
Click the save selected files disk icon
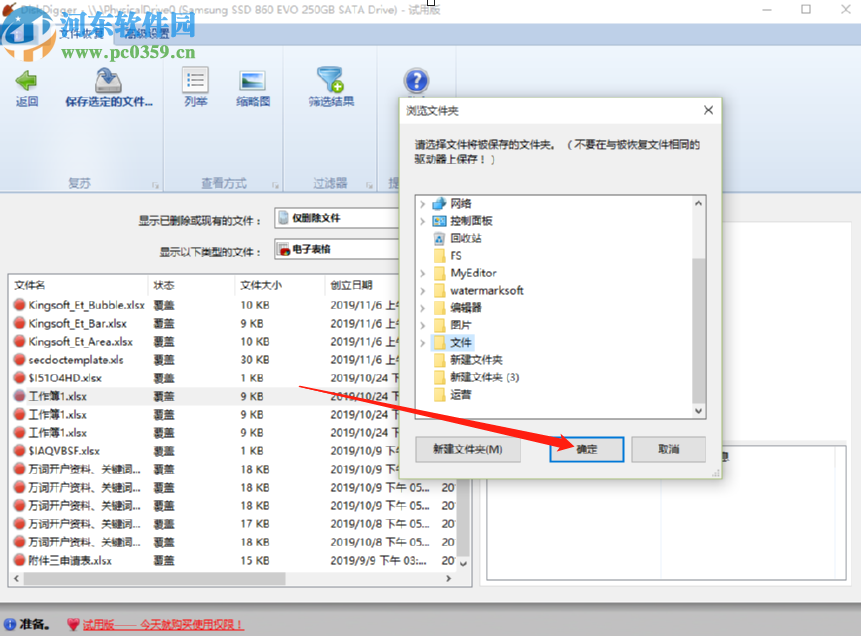pyautogui.click(x=108, y=81)
